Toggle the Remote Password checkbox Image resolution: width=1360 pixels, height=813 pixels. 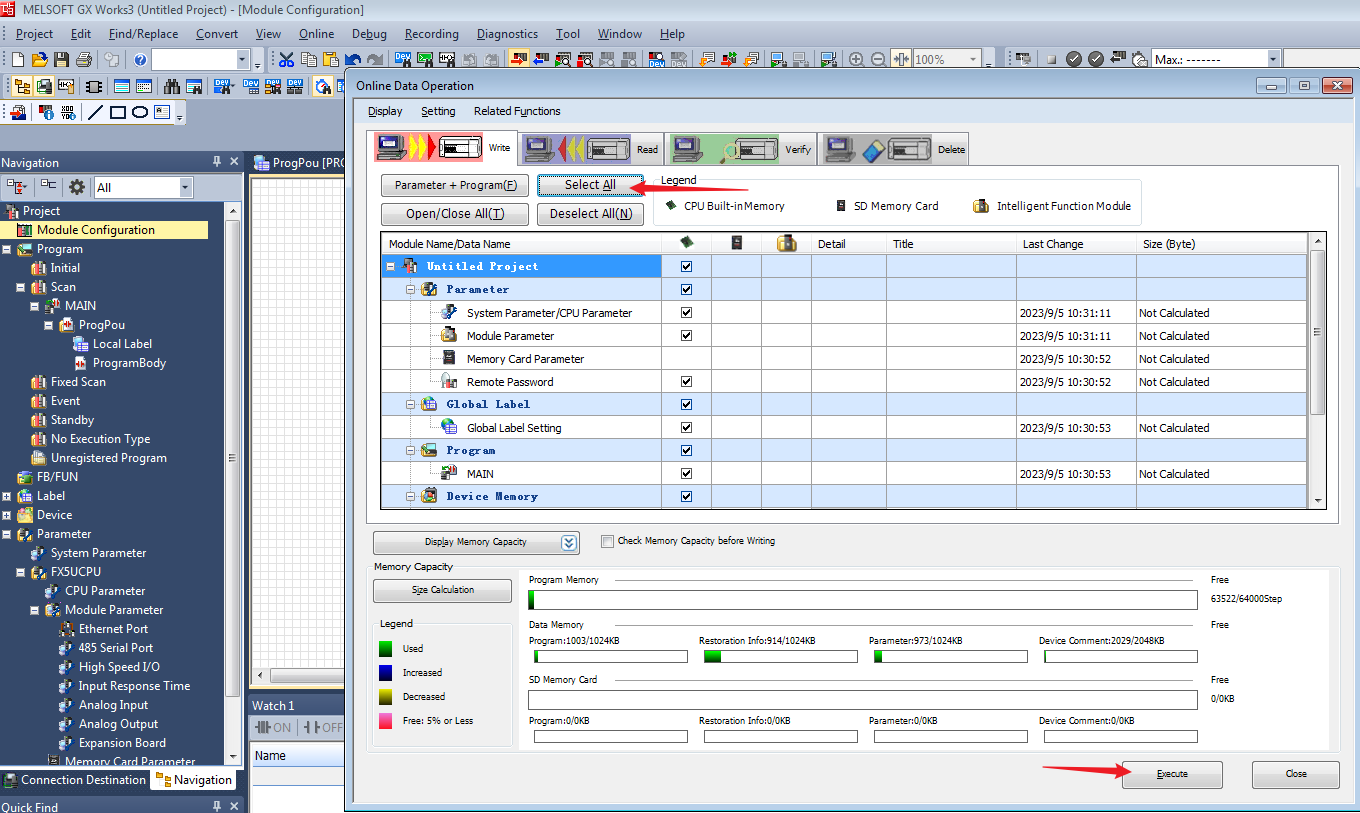point(686,382)
